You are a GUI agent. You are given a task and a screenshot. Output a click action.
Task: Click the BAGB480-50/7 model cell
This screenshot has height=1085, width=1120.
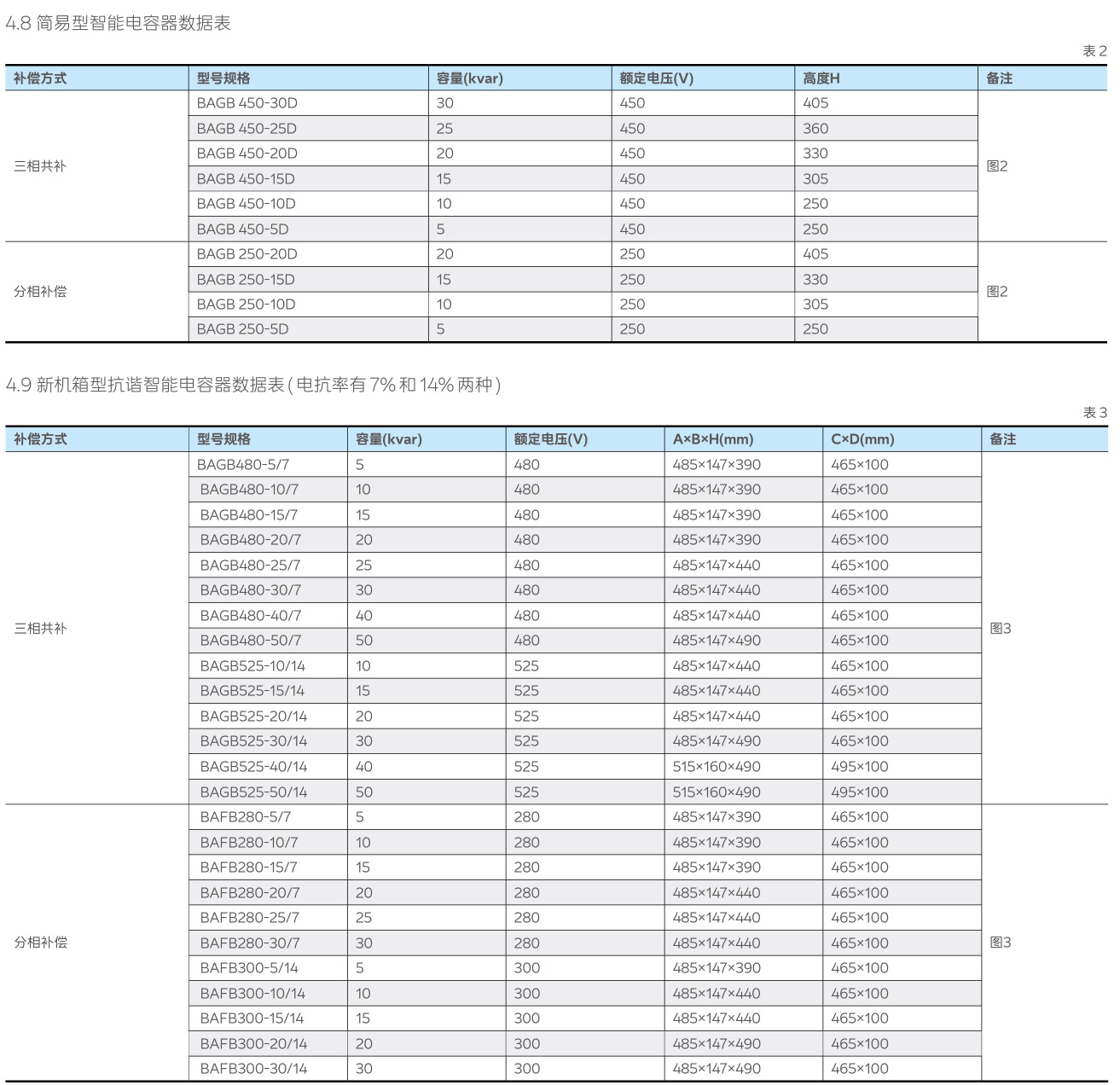click(250, 641)
